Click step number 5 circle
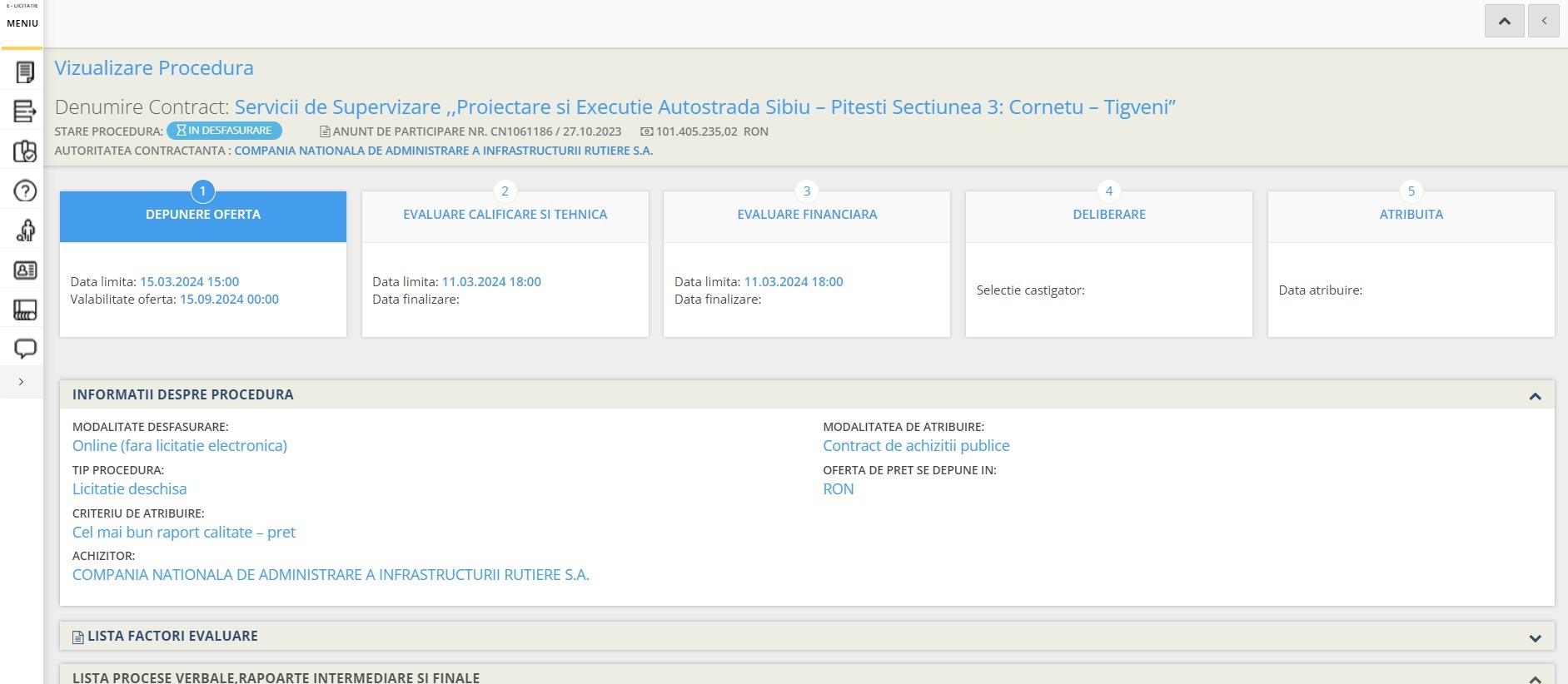The width and height of the screenshot is (1568, 684). [x=1411, y=191]
